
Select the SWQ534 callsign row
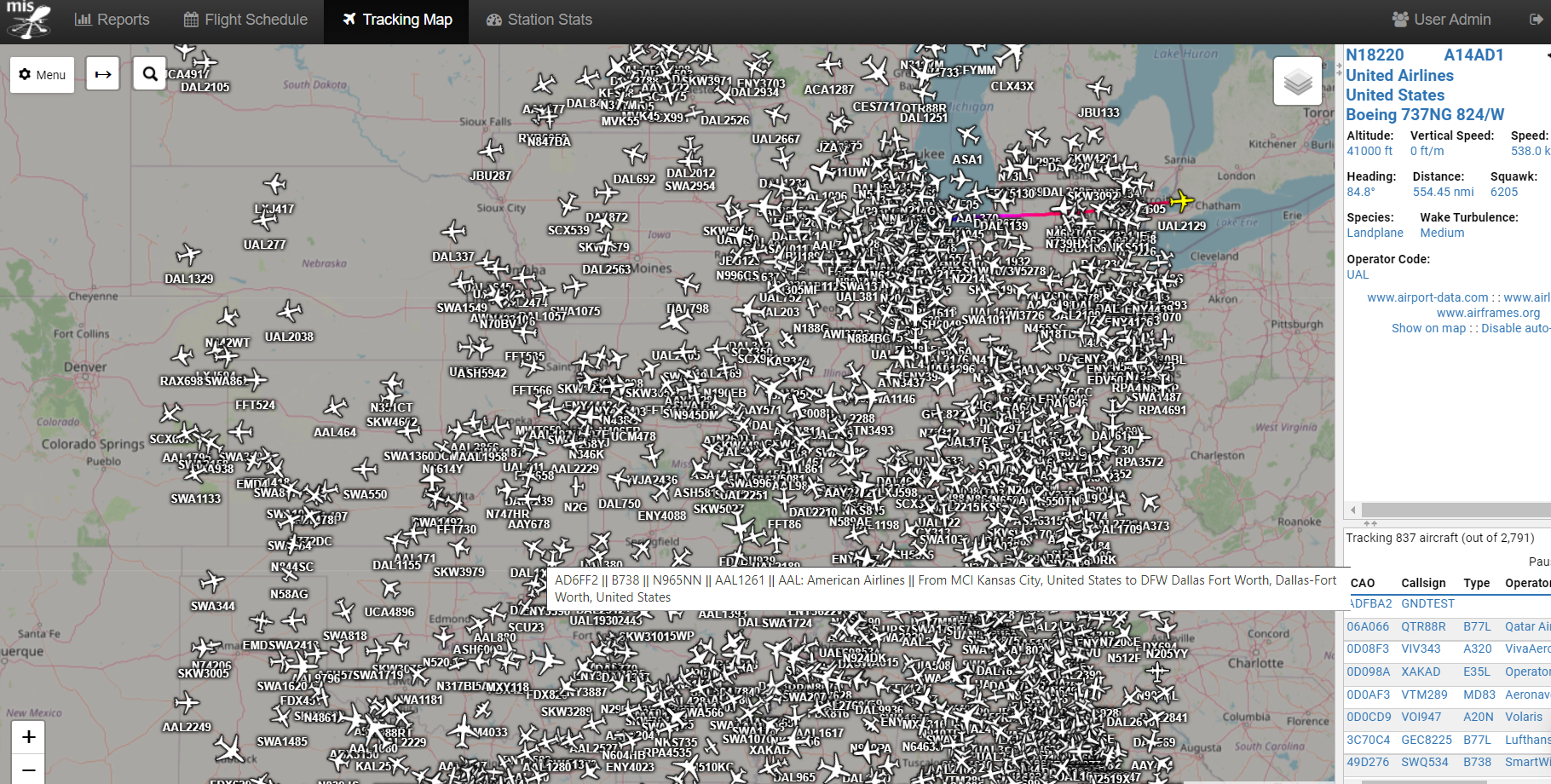1424,762
